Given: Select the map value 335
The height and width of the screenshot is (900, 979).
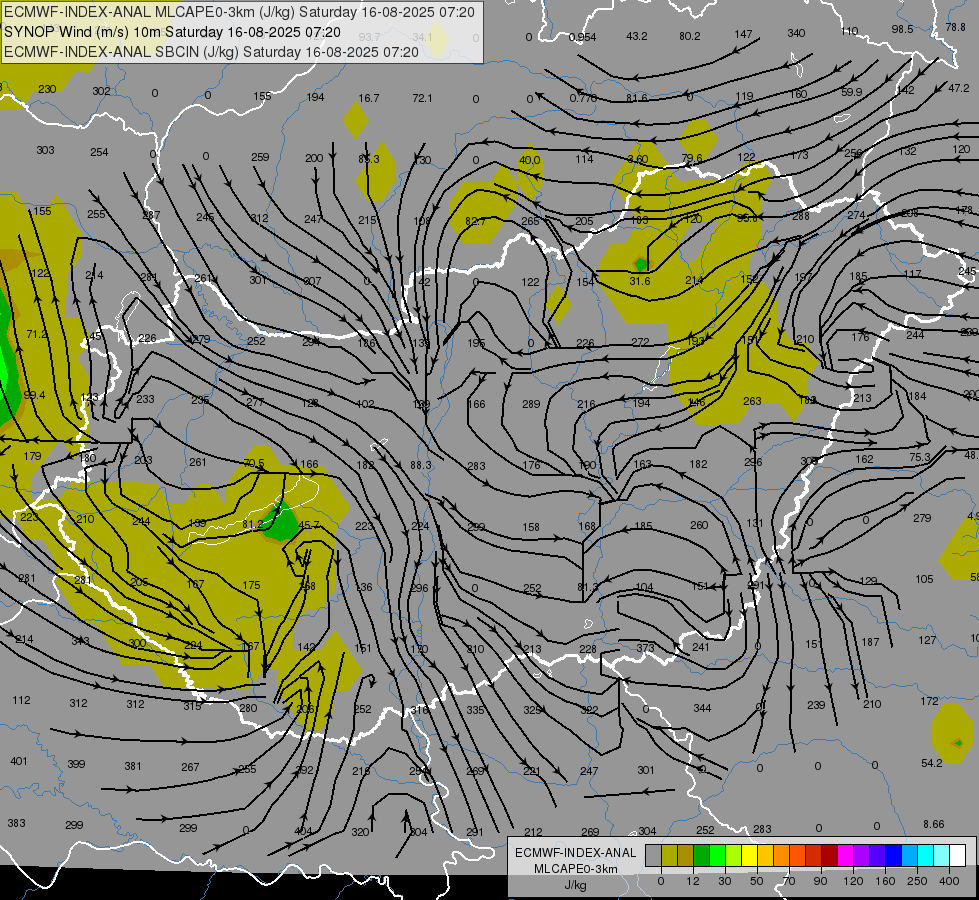Looking at the screenshot, I should tap(475, 710).
